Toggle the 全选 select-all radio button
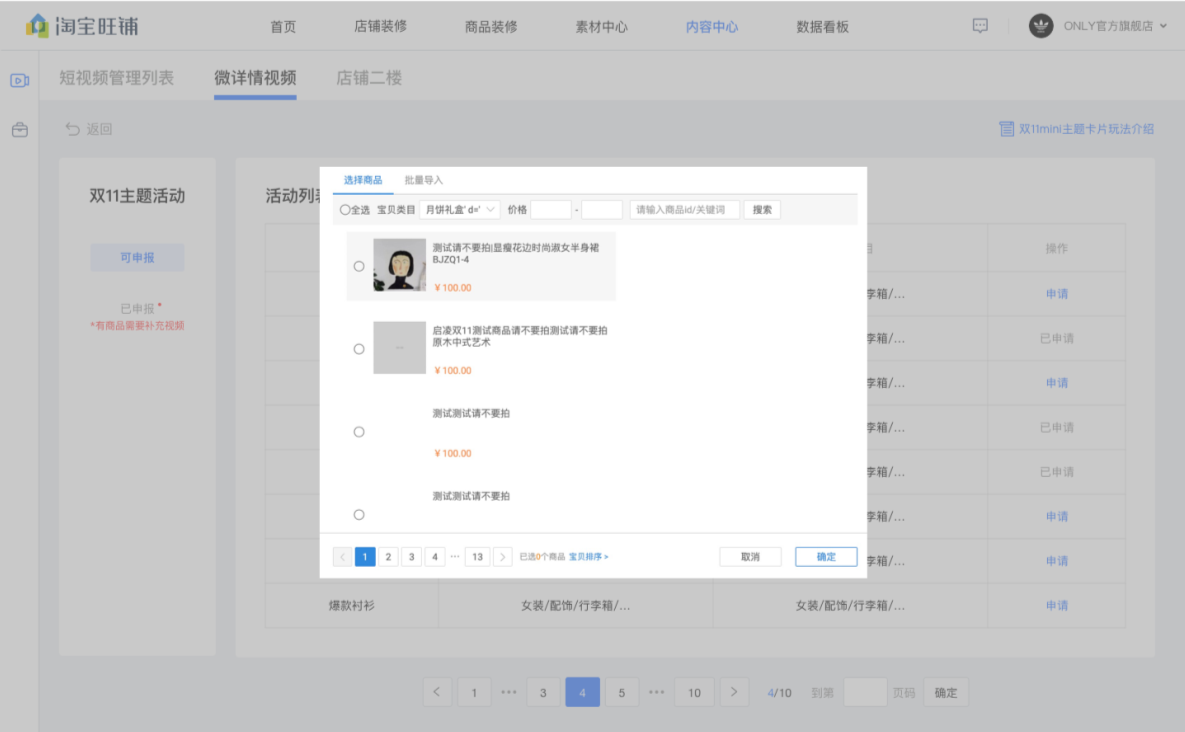 point(345,210)
